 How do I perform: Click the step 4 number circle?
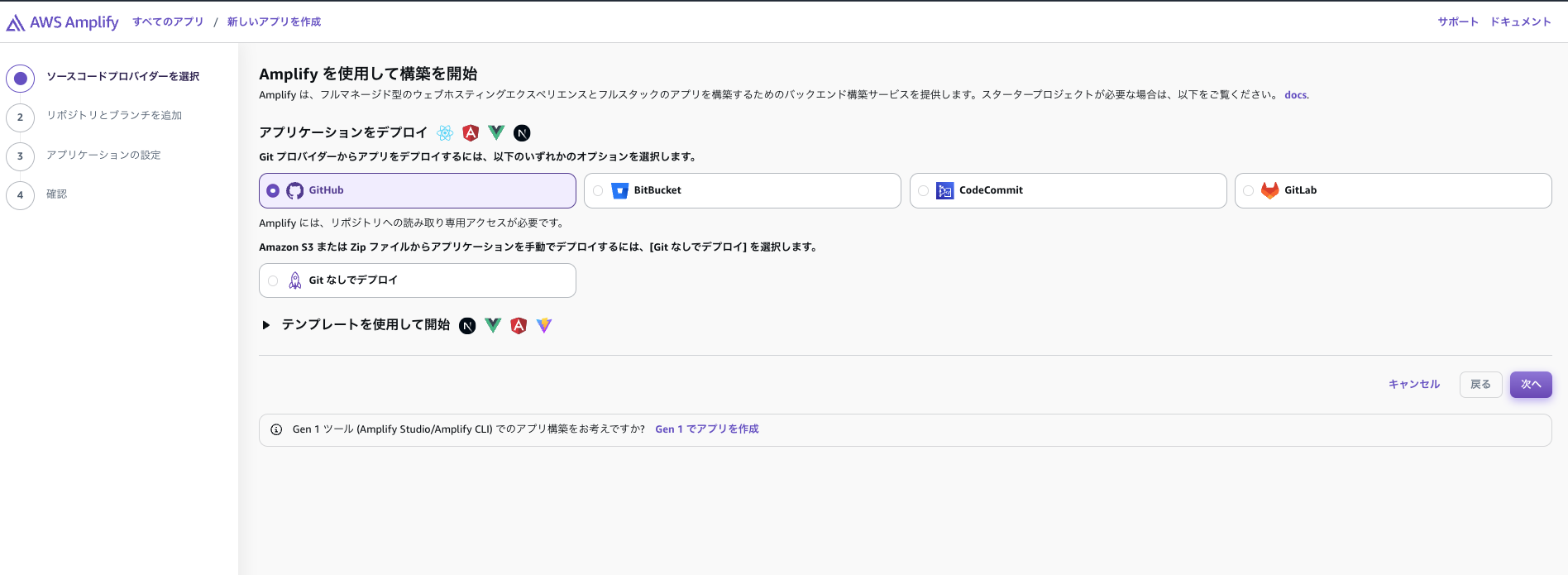[x=21, y=195]
